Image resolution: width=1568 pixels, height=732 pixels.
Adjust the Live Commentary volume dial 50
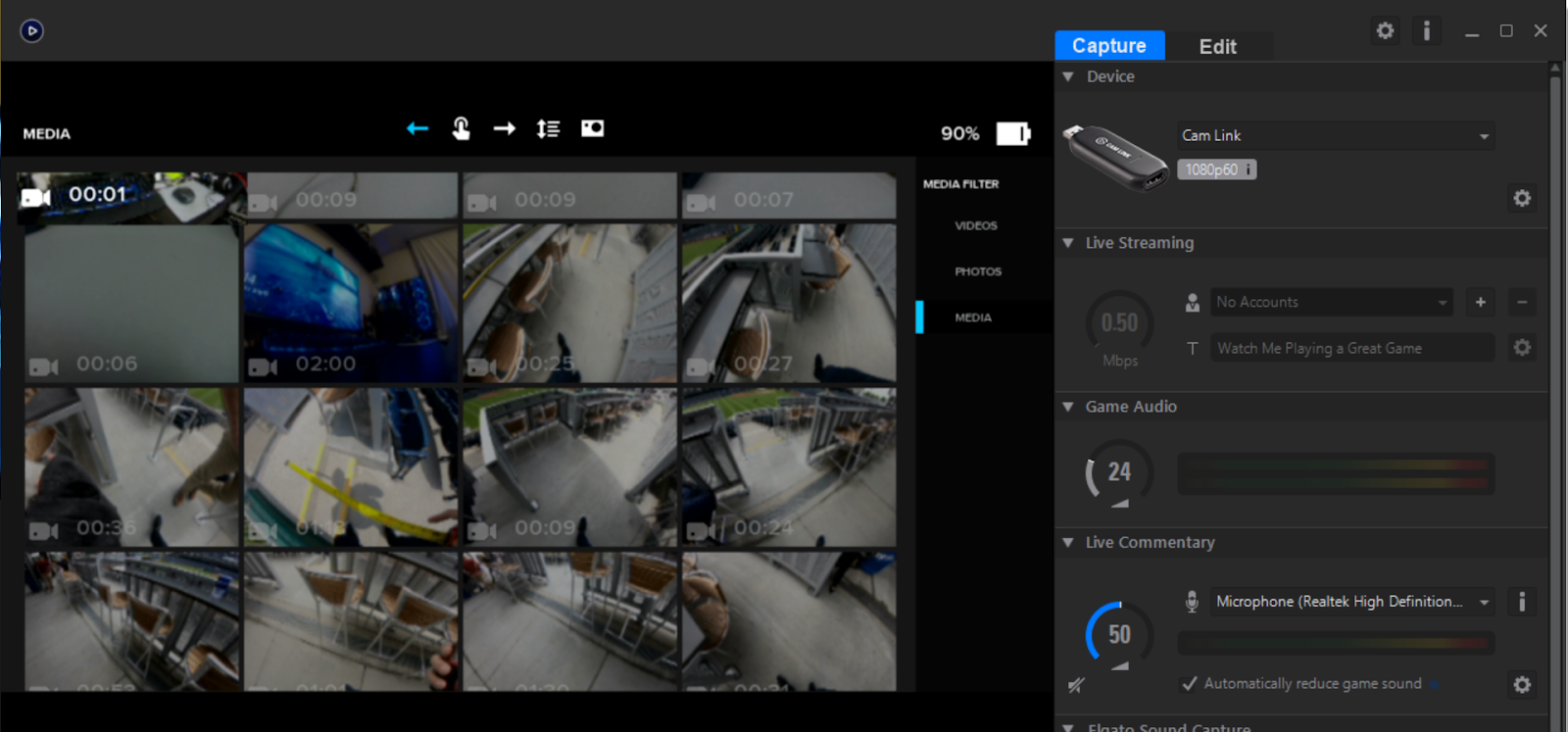point(1119,635)
